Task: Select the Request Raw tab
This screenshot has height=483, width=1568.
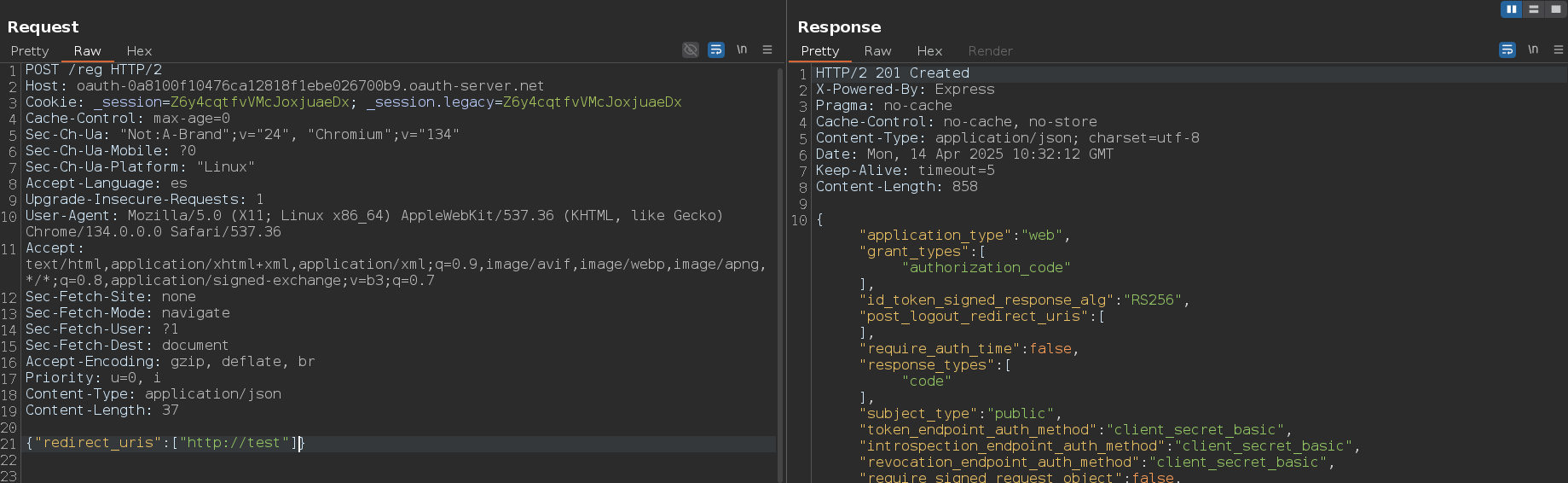Action: click(87, 51)
